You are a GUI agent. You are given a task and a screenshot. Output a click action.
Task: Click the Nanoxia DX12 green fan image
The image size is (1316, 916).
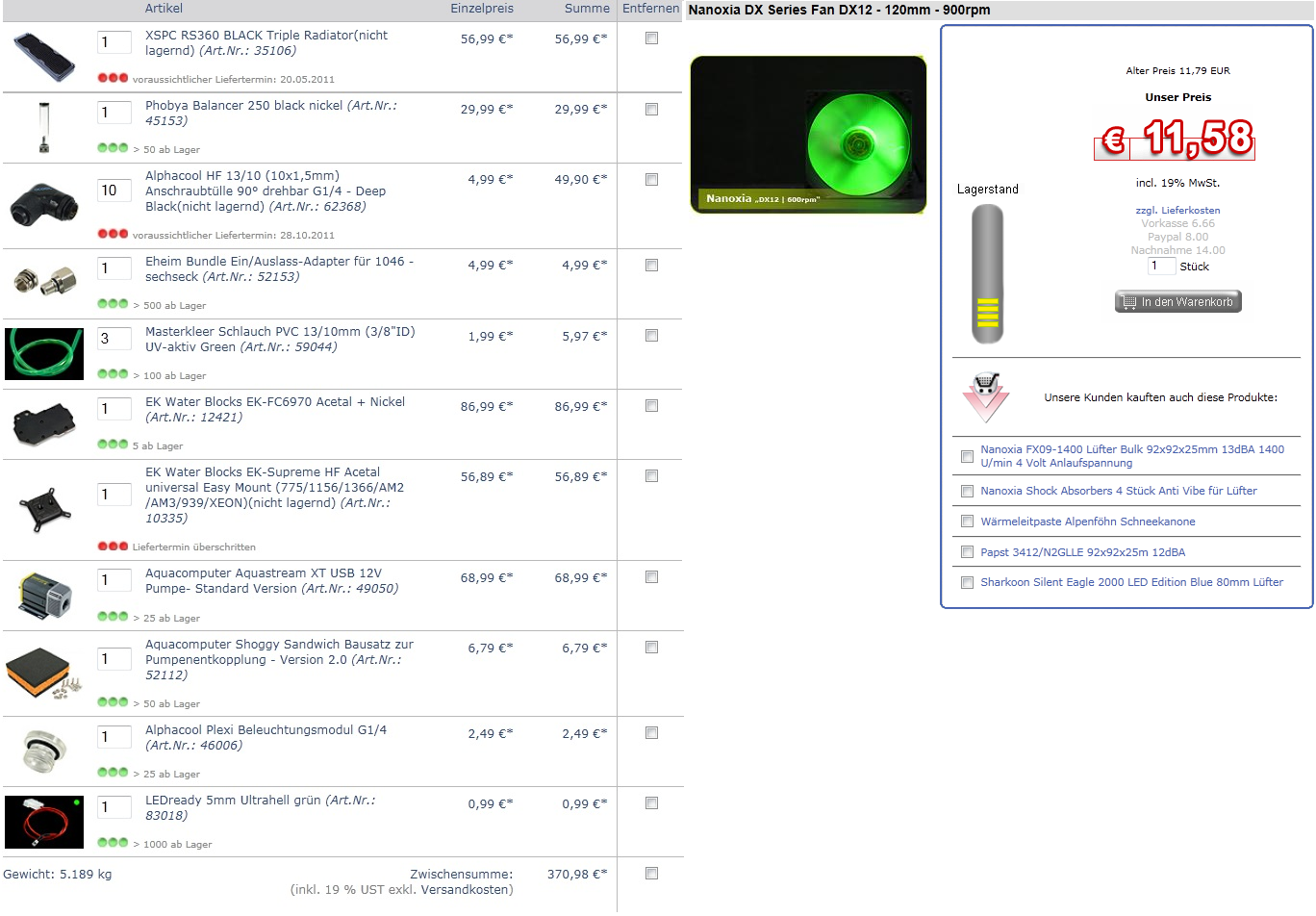pos(808,135)
